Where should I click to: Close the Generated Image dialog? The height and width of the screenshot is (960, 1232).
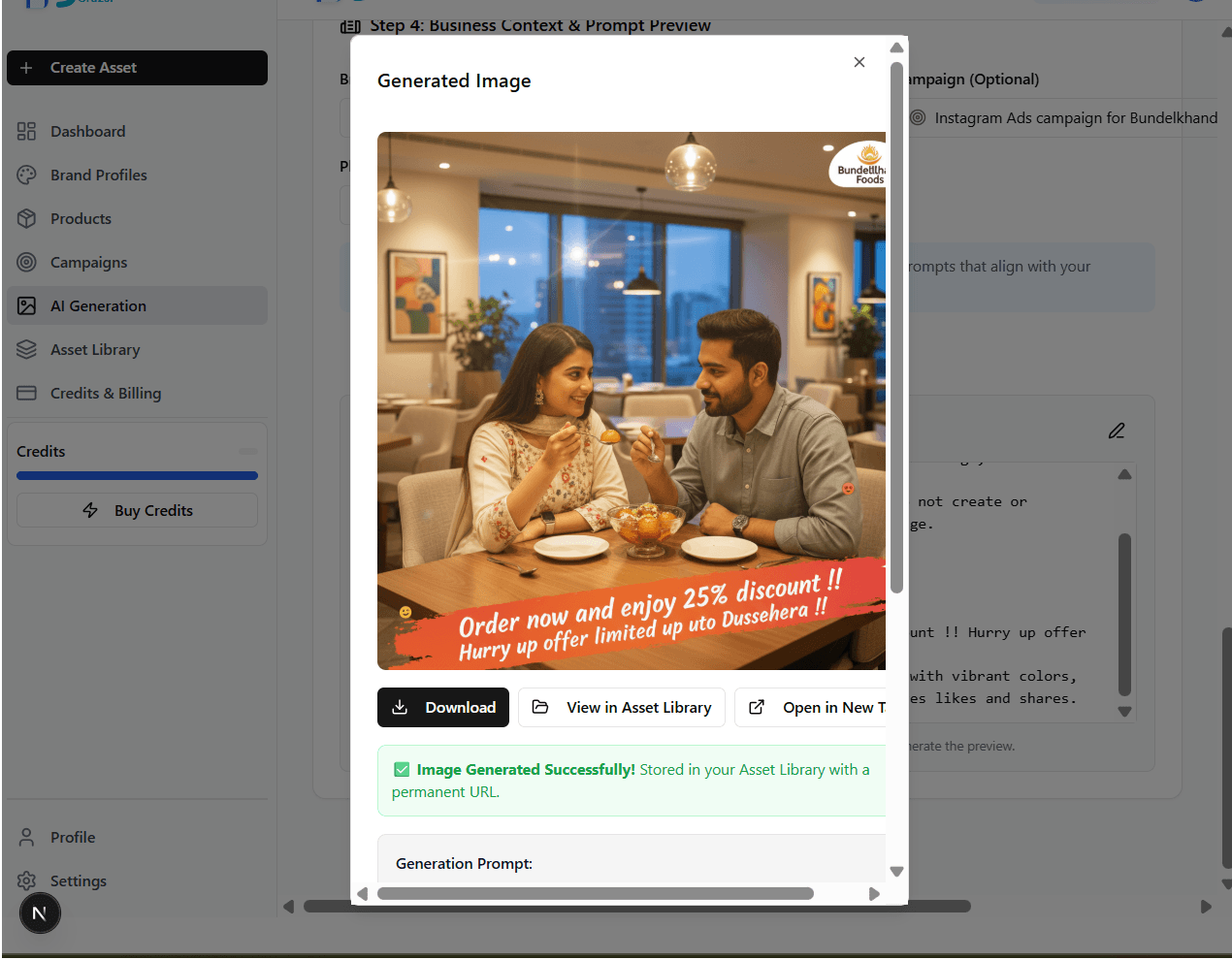click(859, 62)
